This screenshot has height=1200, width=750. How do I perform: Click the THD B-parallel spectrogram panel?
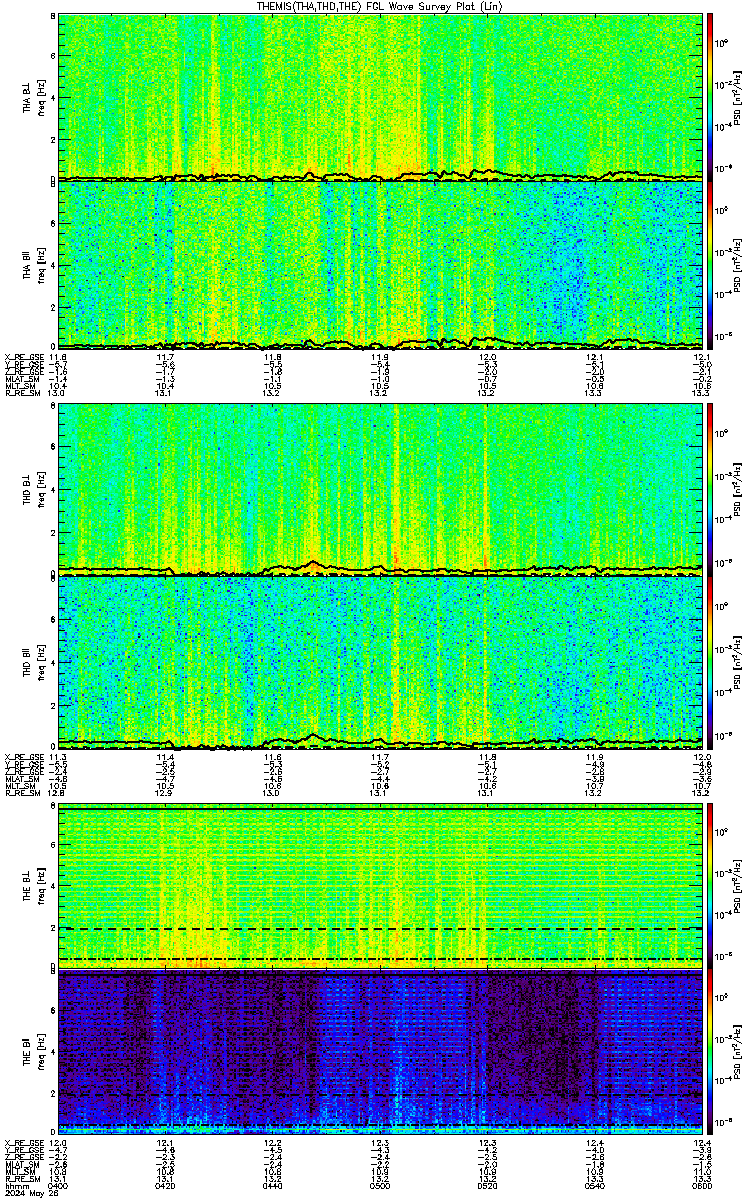tap(379, 661)
